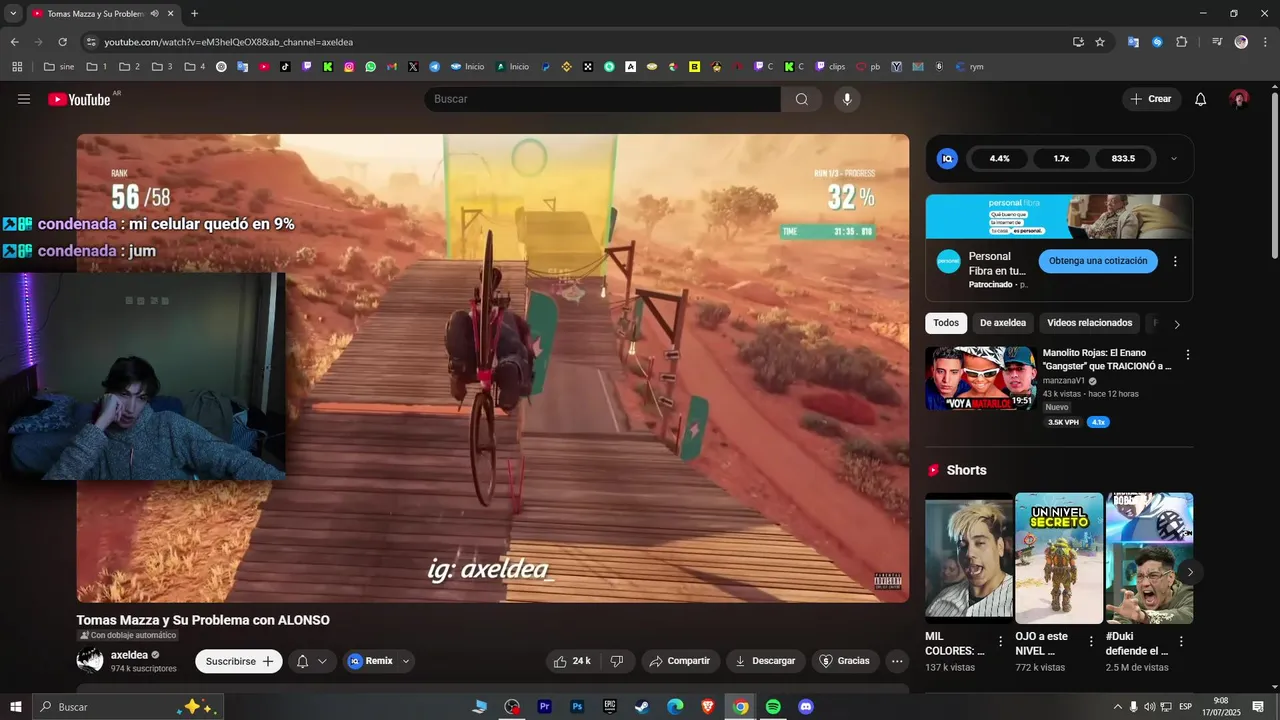This screenshot has height=720, width=1280.
Task: Expand the Remix dropdown arrow
Action: pos(406,661)
